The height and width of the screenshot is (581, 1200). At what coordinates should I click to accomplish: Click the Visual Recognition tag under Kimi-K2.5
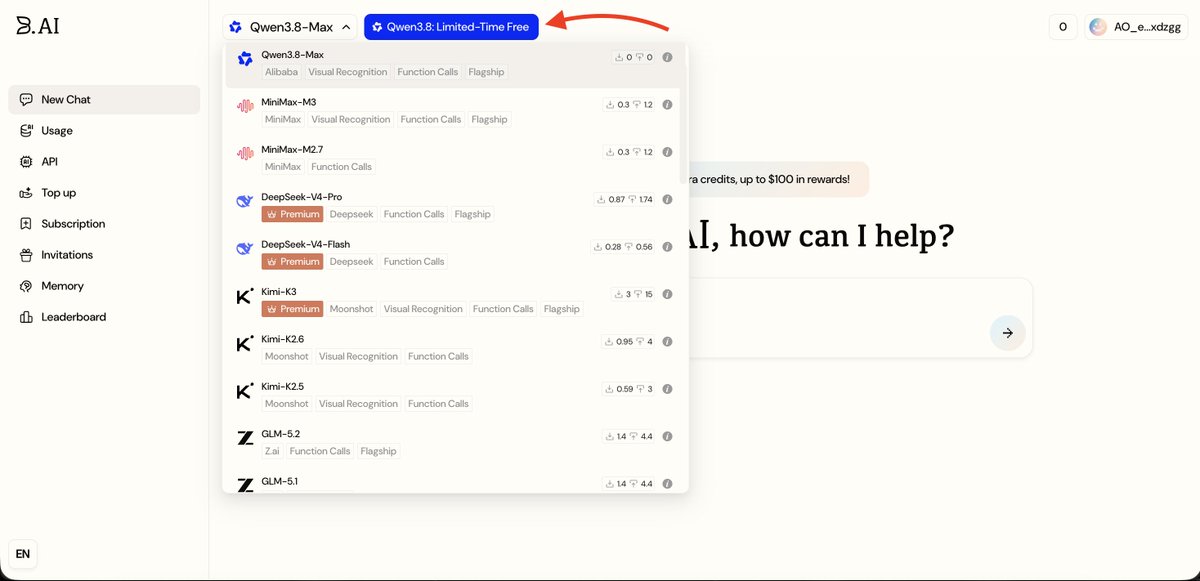[x=358, y=404]
